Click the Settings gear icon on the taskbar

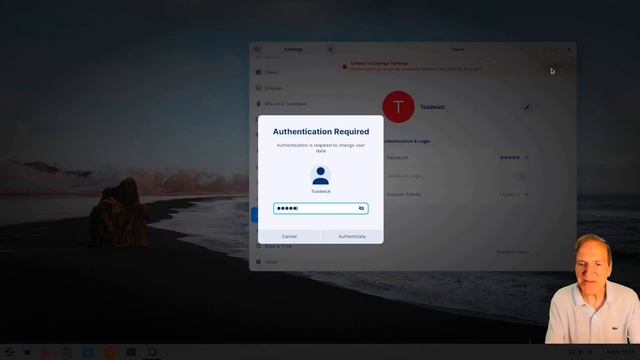tap(152, 352)
